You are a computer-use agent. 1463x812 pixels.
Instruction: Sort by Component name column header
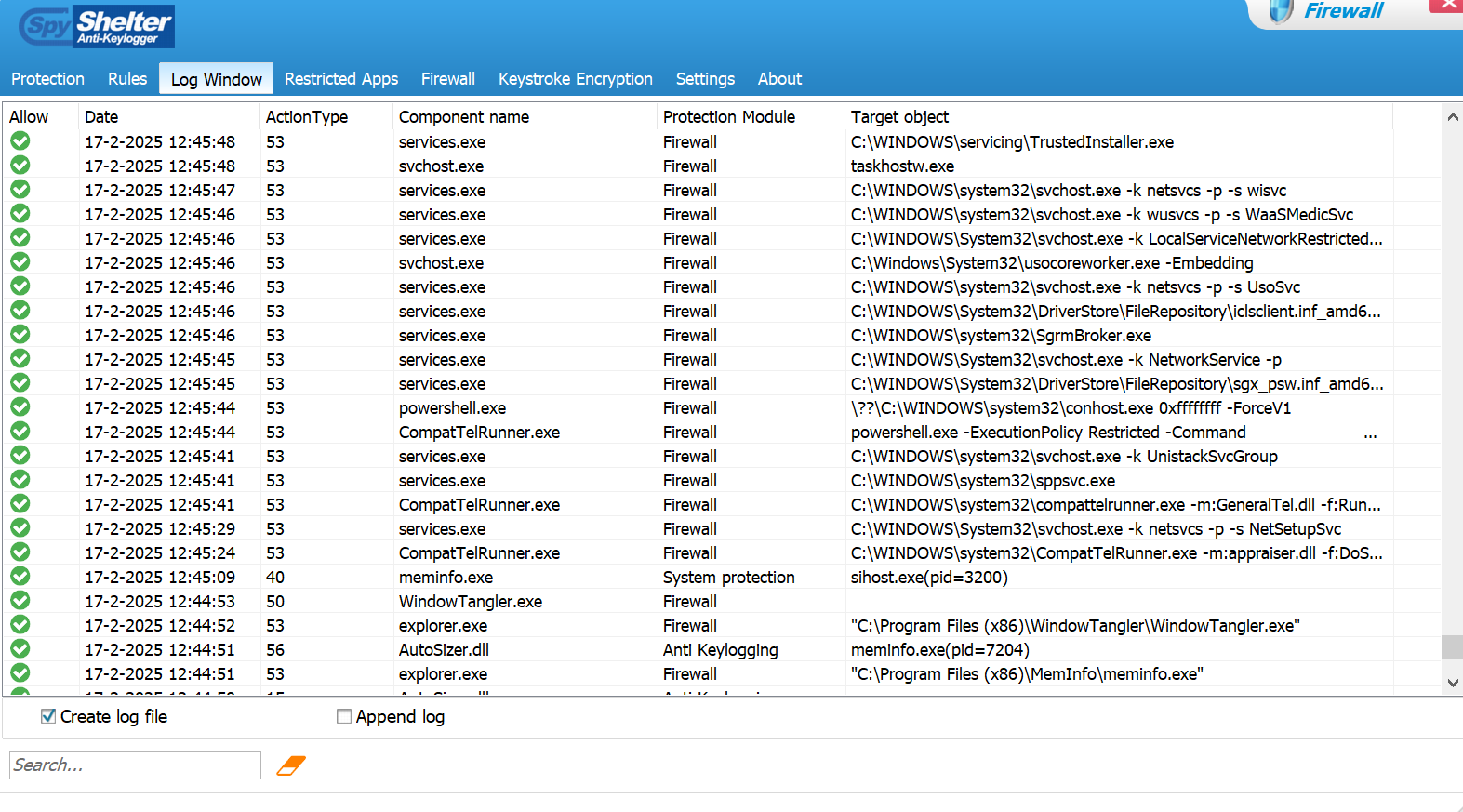tap(525, 117)
